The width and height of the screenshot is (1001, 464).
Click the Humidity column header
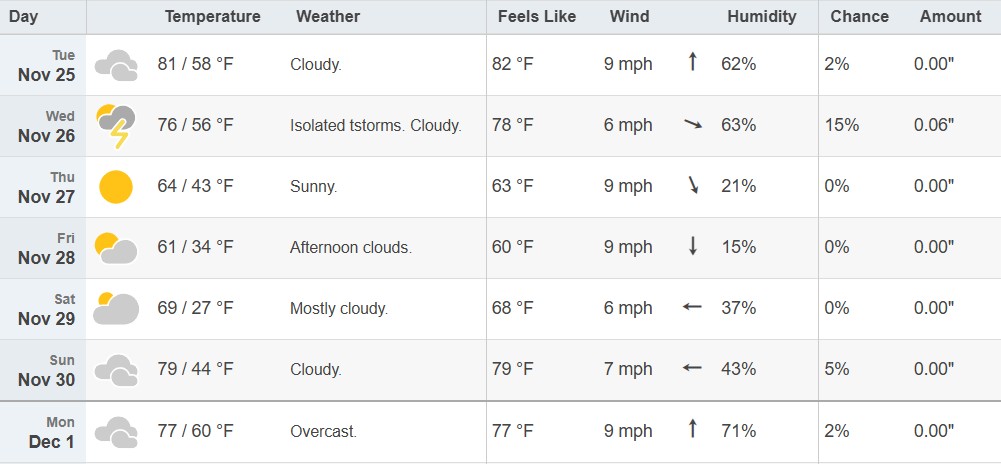click(762, 16)
